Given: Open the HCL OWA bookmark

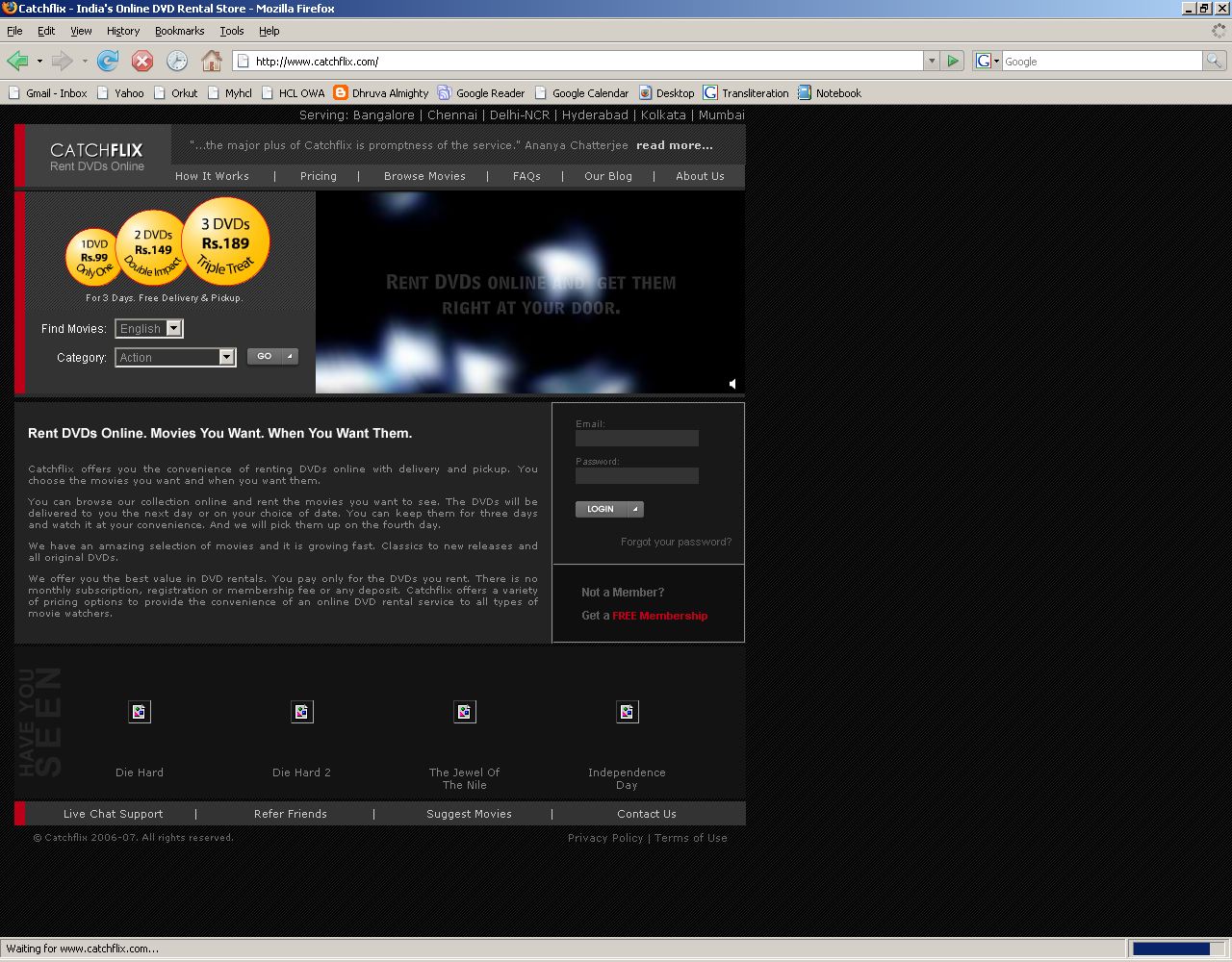Looking at the screenshot, I should pos(293,93).
